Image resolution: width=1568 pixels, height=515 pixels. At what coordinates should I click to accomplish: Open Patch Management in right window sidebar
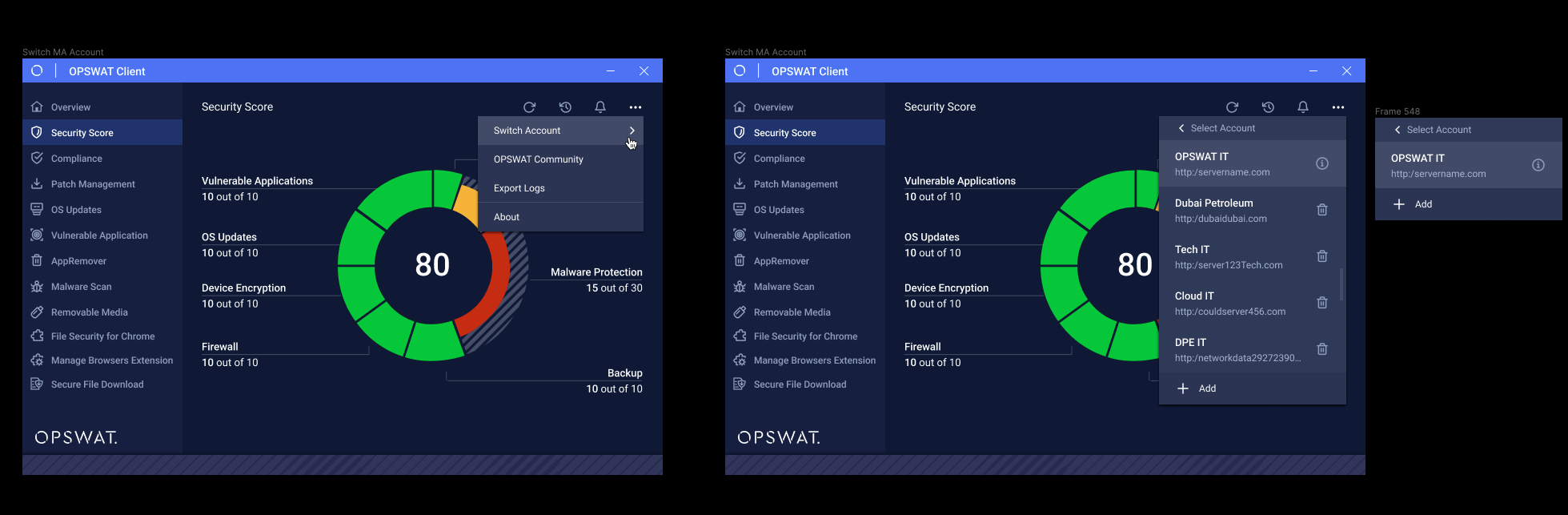click(805, 184)
